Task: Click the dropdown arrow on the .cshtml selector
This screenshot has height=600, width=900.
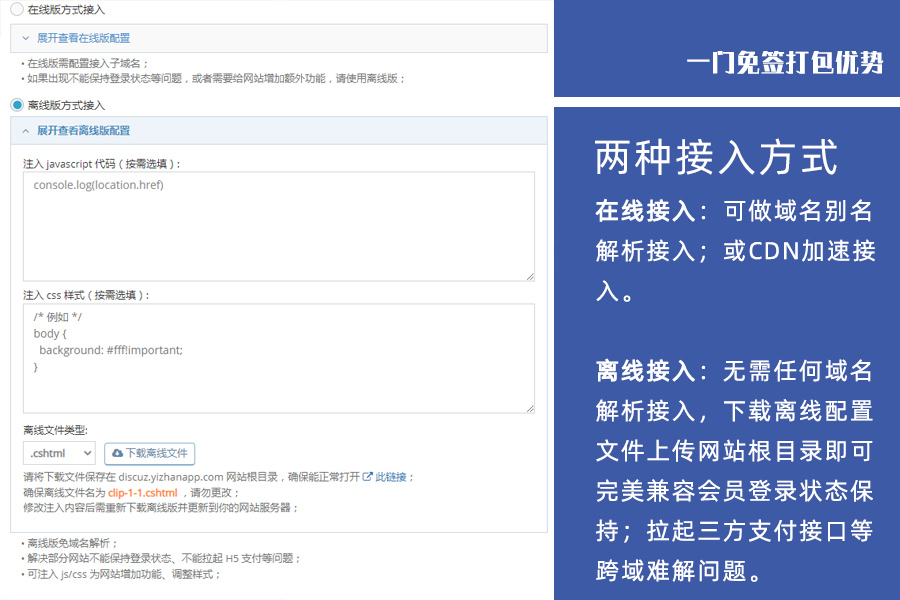Action: click(86, 453)
